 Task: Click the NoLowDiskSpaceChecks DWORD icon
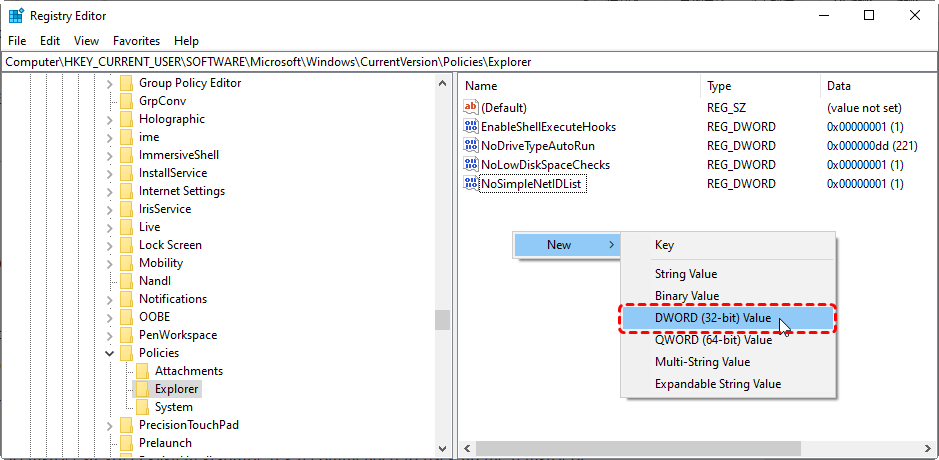click(471, 165)
